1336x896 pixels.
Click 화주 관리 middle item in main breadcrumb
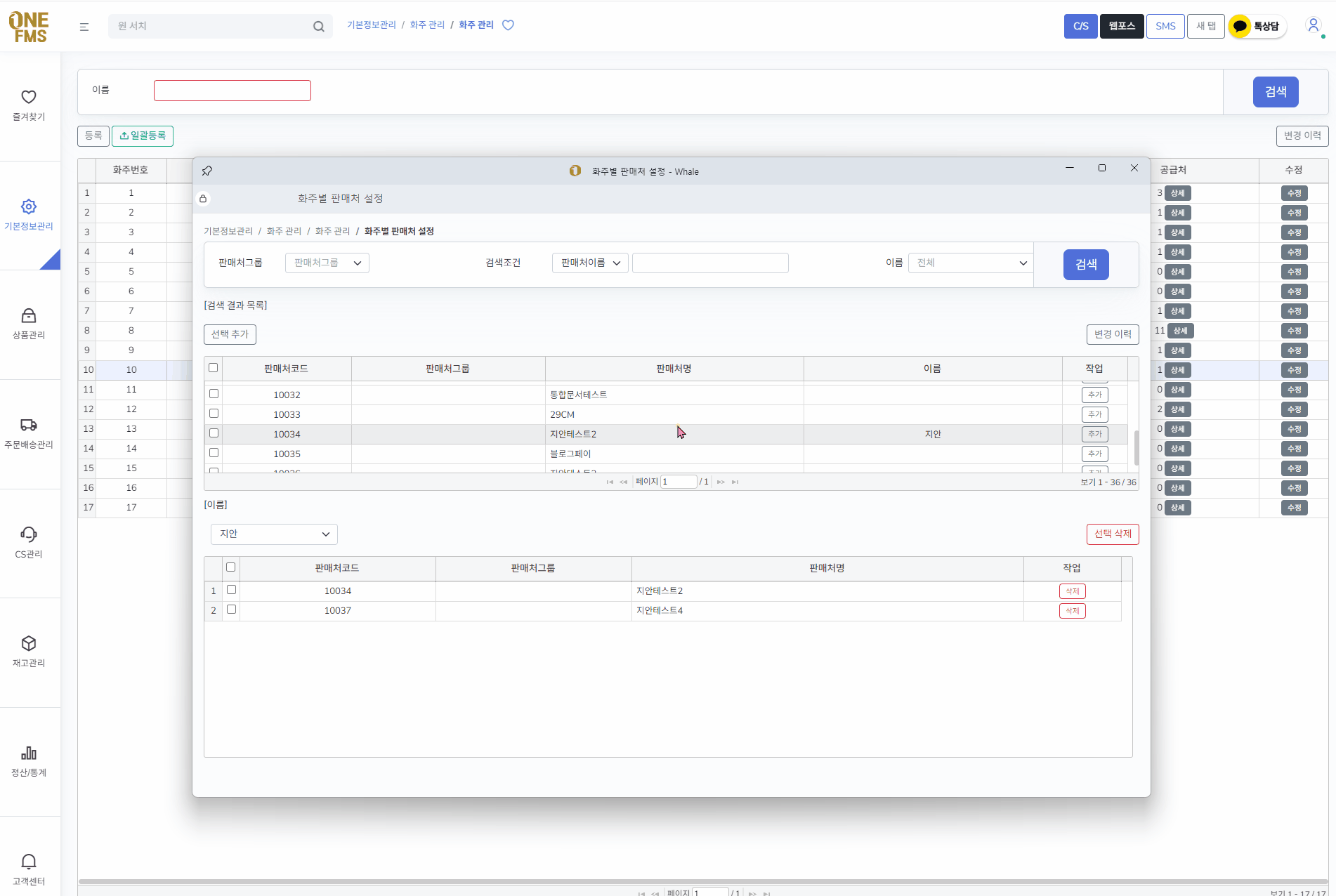click(x=427, y=25)
